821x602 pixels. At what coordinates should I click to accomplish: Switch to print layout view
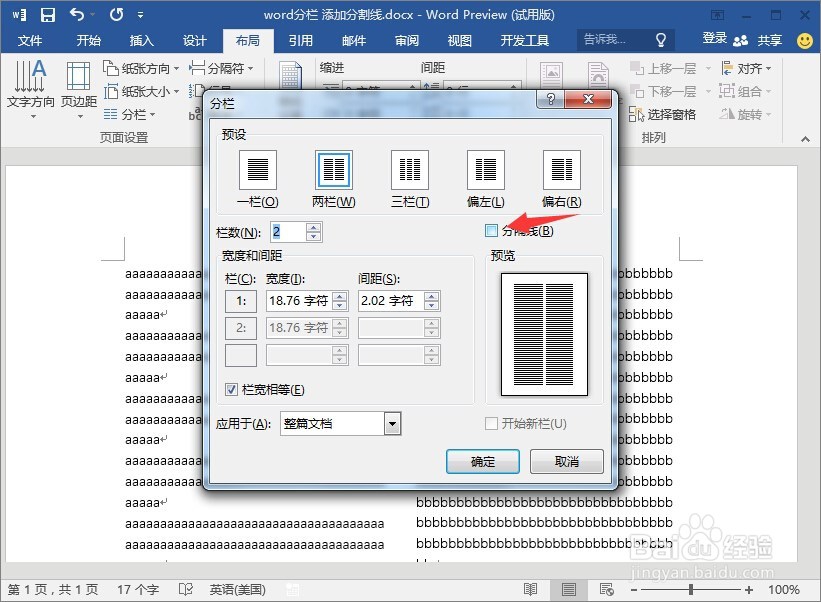click(x=569, y=590)
